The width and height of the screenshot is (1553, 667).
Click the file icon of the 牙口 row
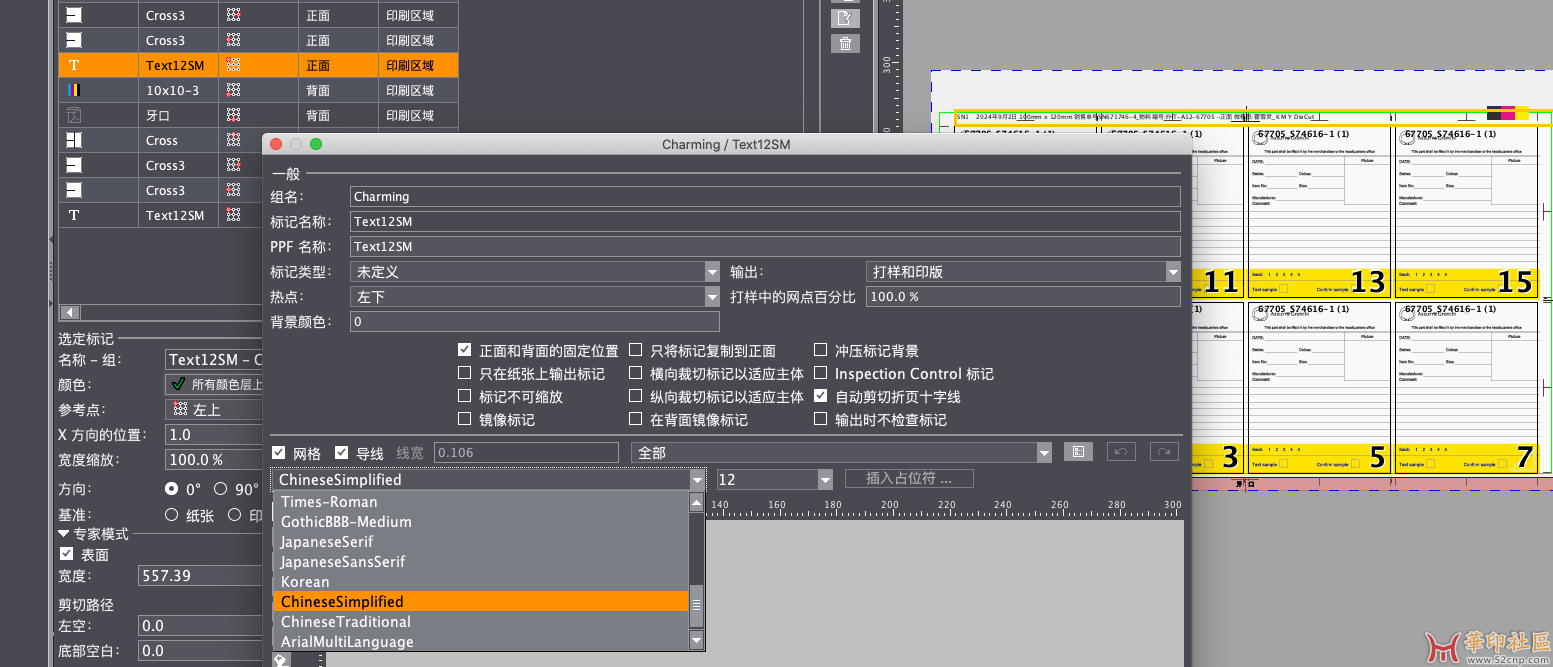click(x=74, y=115)
